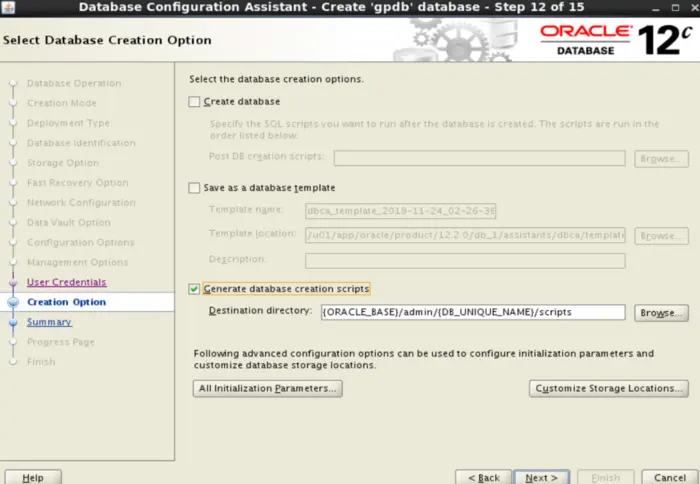The image size is (700, 484).
Task: Click Data Vault Option step text
Action: tap(69, 222)
